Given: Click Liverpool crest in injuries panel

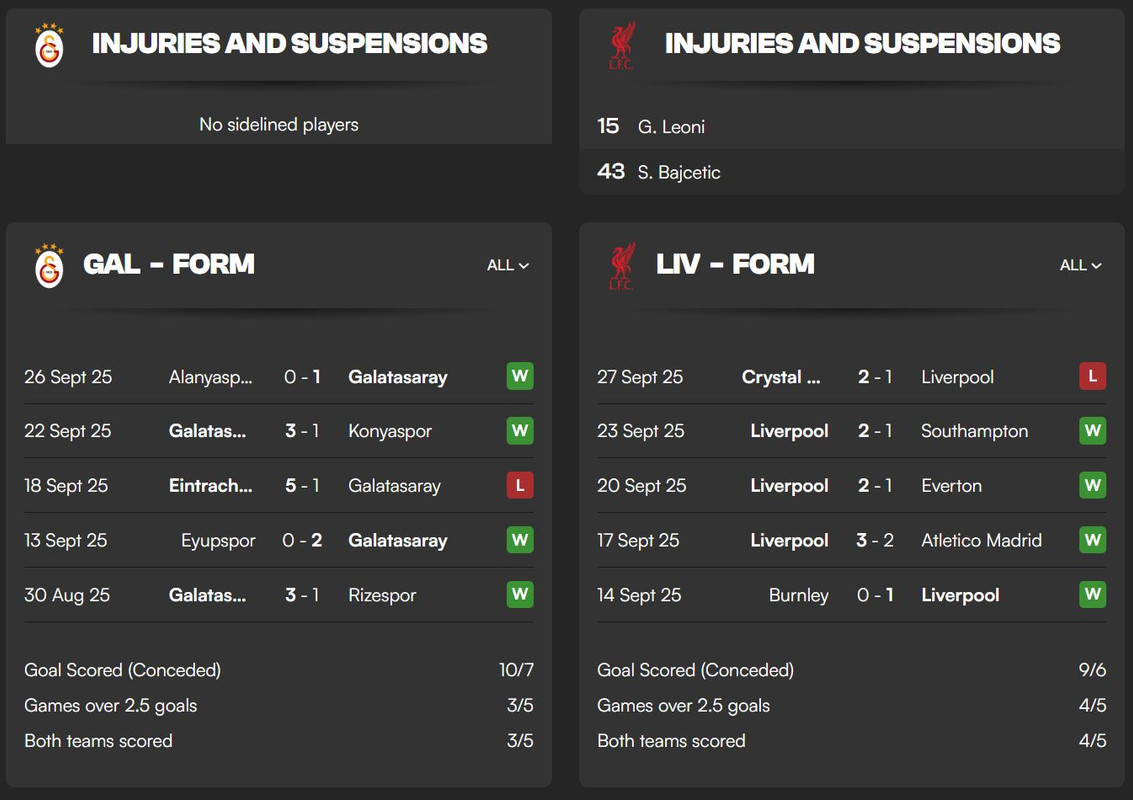Looking at the screenshot, I should pos(621,45).
